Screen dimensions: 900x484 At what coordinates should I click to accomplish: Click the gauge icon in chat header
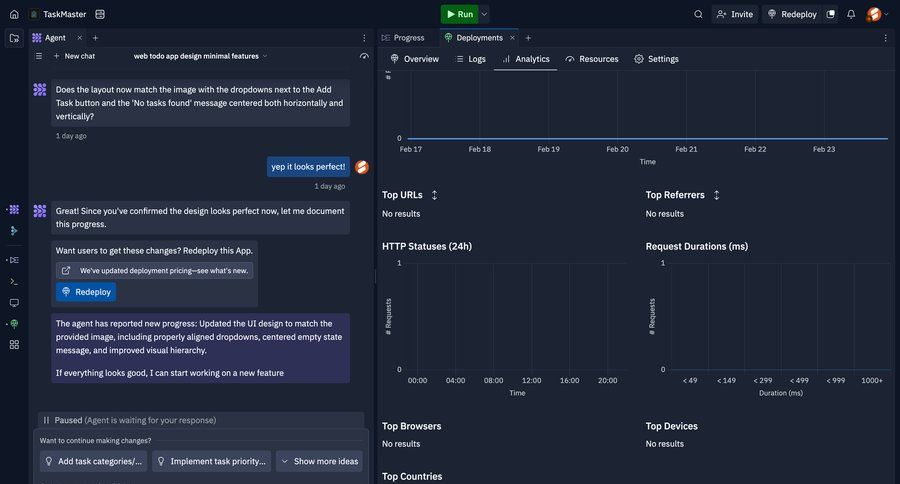364,56
